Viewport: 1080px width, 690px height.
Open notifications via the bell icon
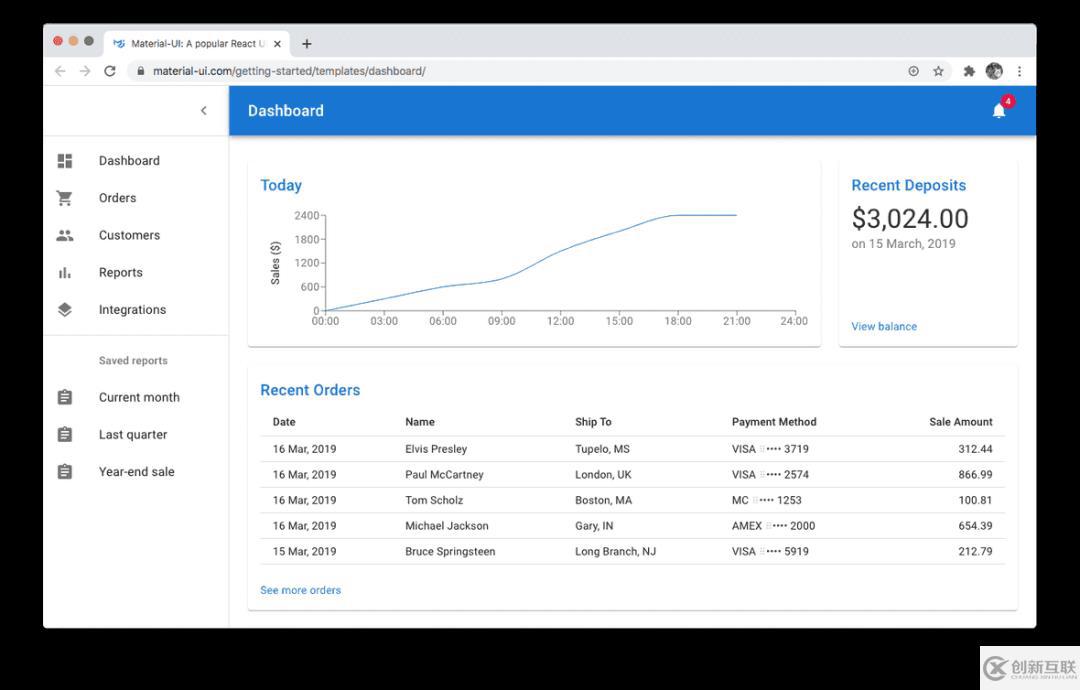[999, 111]
